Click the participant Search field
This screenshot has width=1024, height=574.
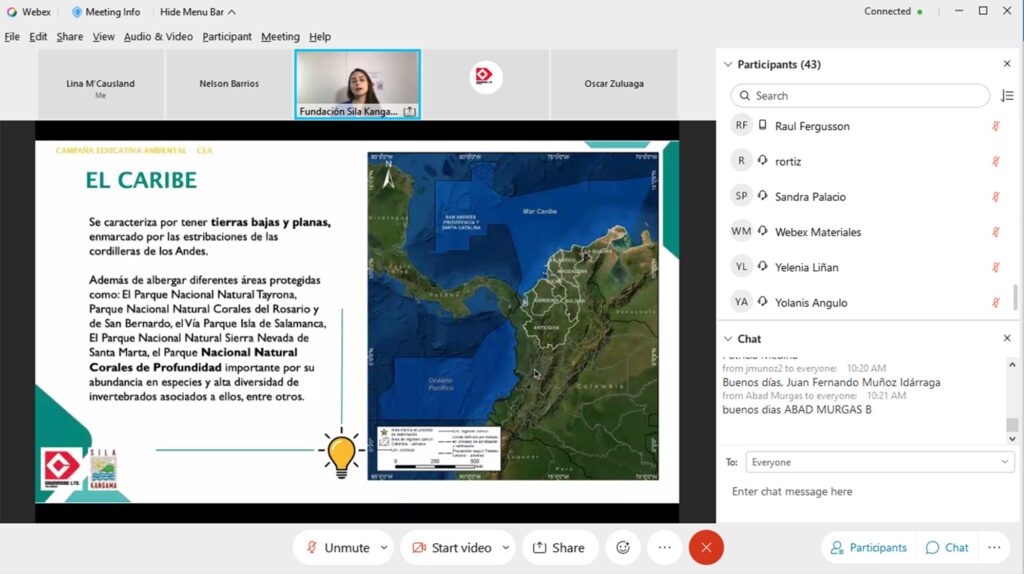point(860,95)
